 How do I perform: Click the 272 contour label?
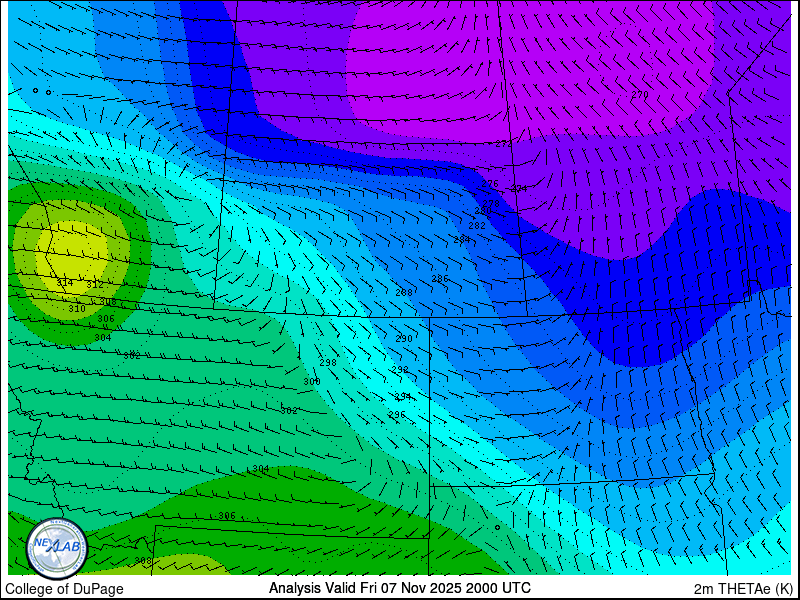pyautogui.click(x=504, y=144)
